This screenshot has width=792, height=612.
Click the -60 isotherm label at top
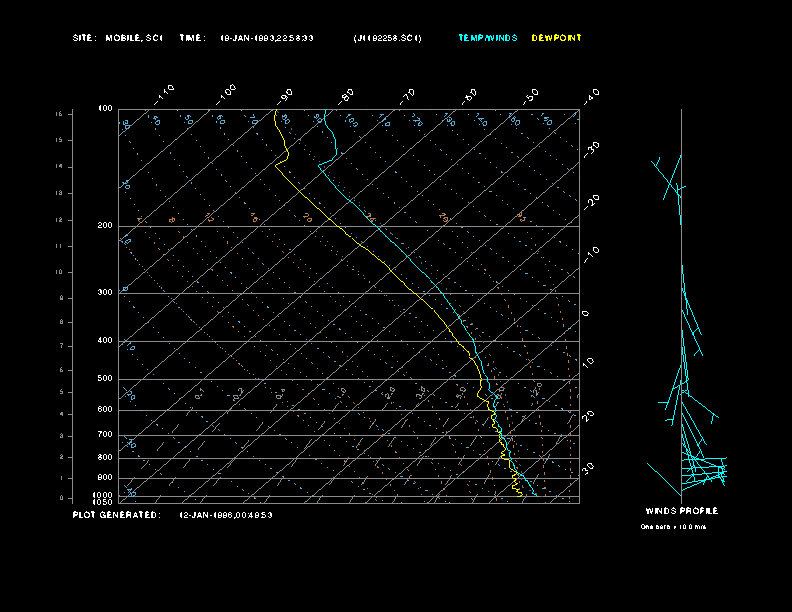(469, 96)
